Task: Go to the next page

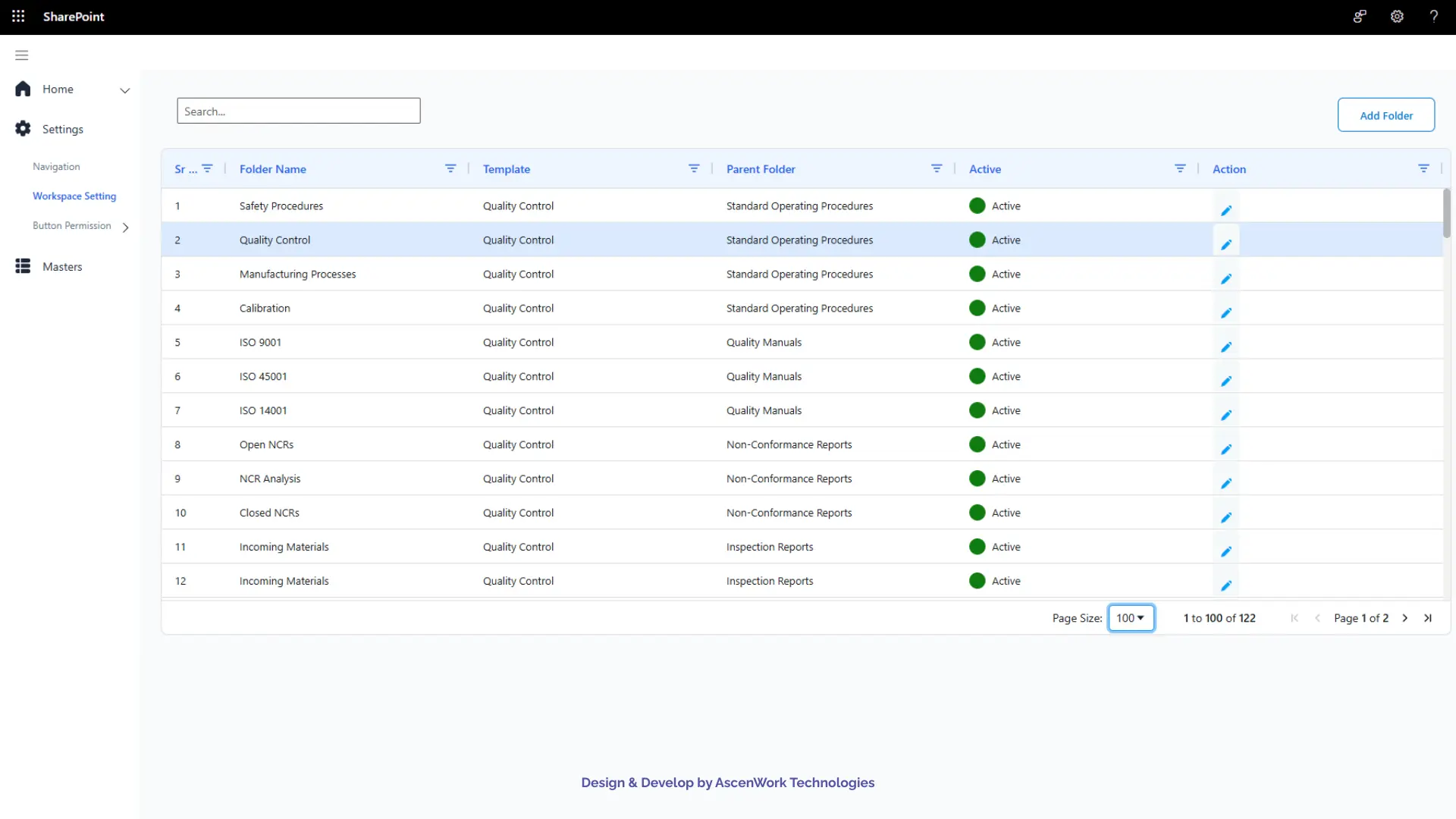Action: point(1405,618)
